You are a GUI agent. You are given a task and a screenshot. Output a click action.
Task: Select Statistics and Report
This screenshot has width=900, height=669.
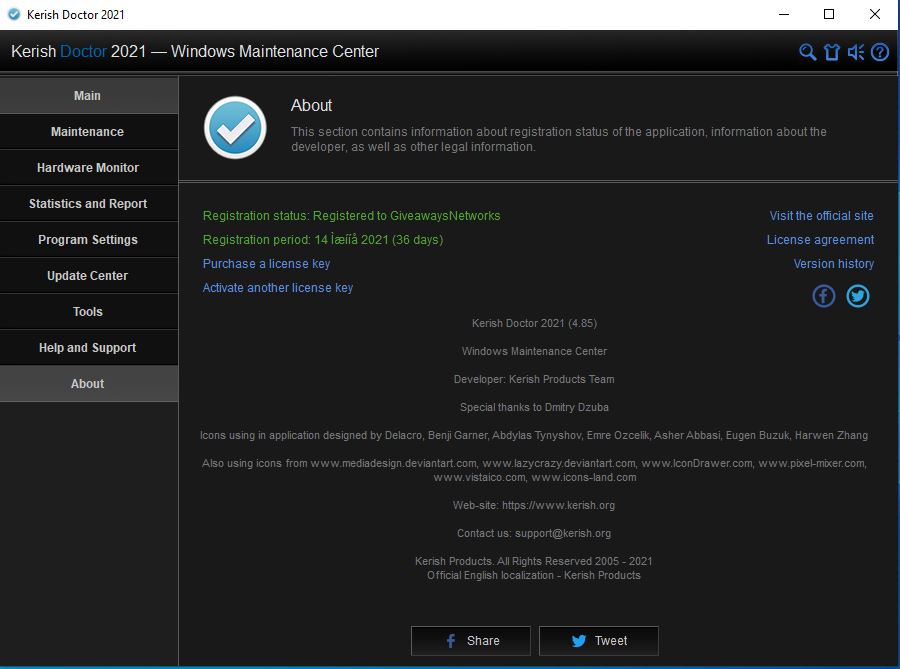tap(89, 204)
